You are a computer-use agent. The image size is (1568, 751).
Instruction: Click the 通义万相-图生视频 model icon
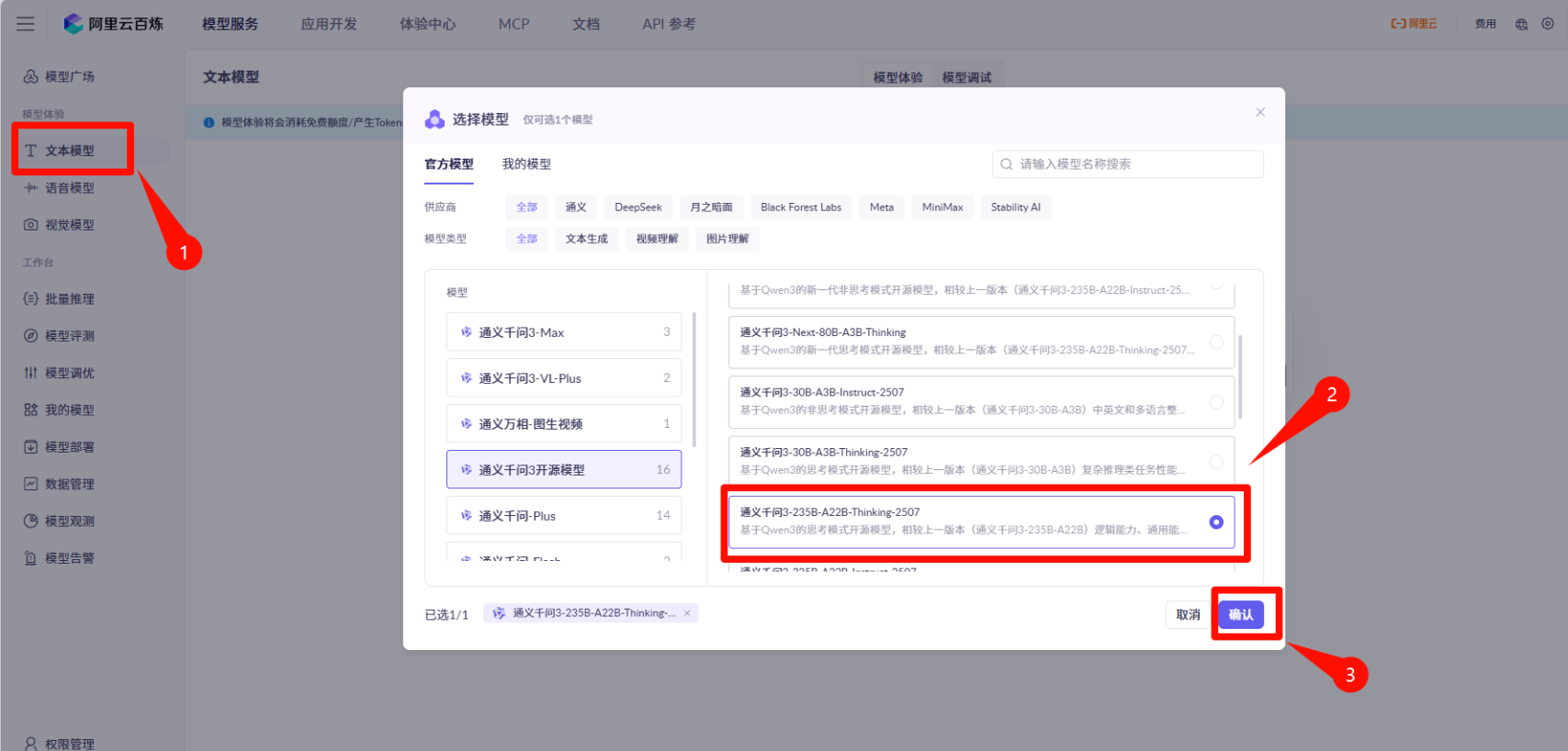point(467,424)
